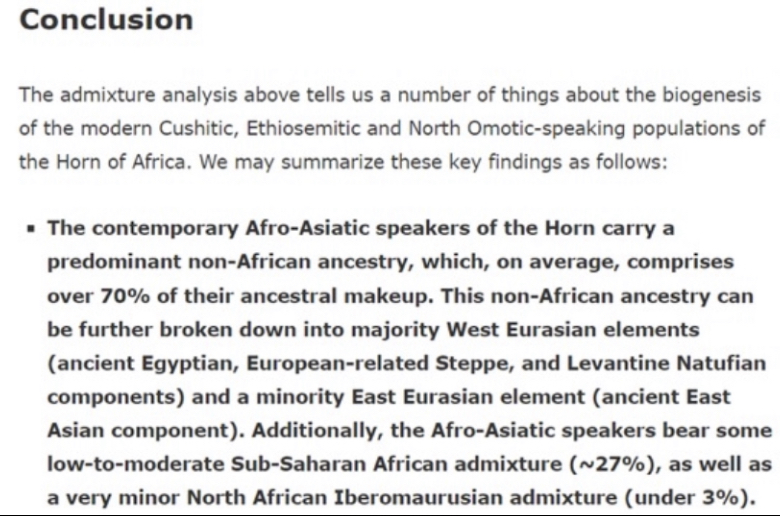Click bold text 'The contemporary Afro-Asiatic'
Screen dimensions: 780x516
[208, 228]
